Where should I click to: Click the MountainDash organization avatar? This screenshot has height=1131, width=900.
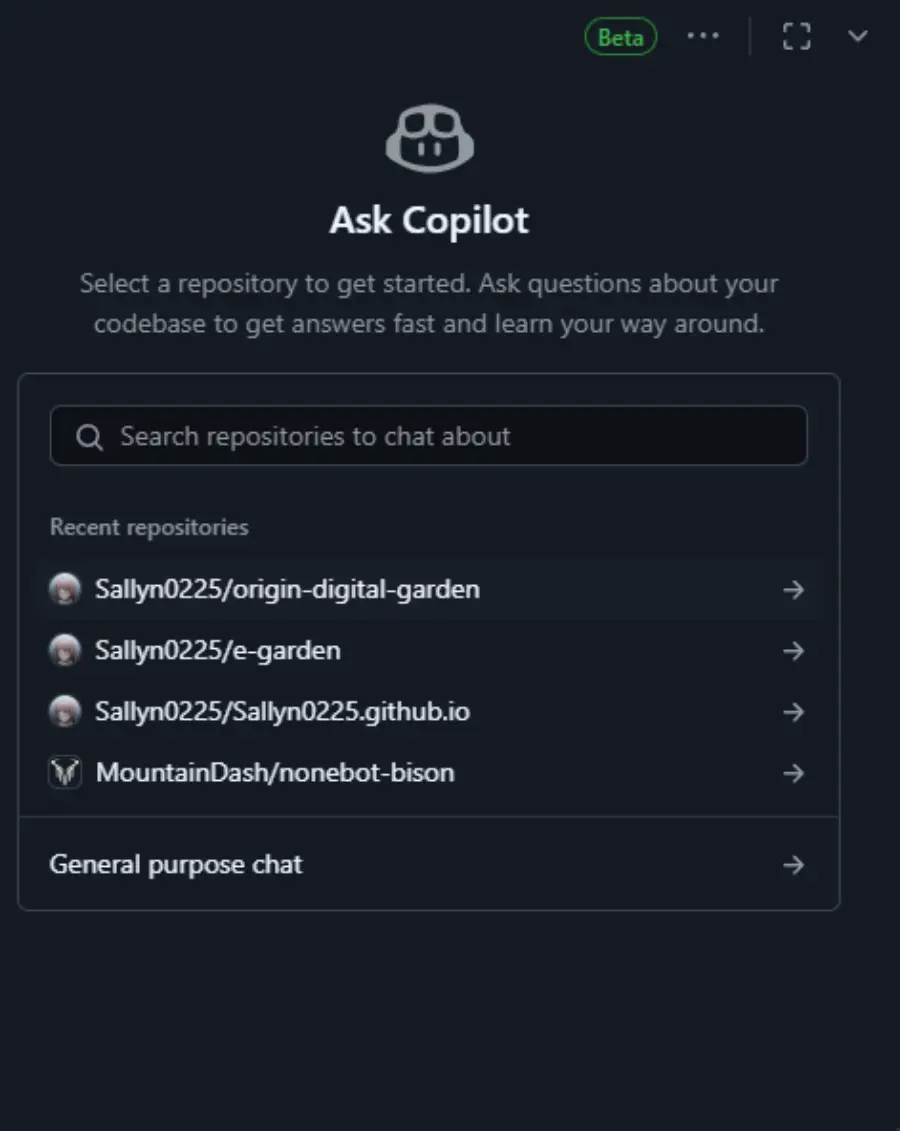tap(64, 773)
